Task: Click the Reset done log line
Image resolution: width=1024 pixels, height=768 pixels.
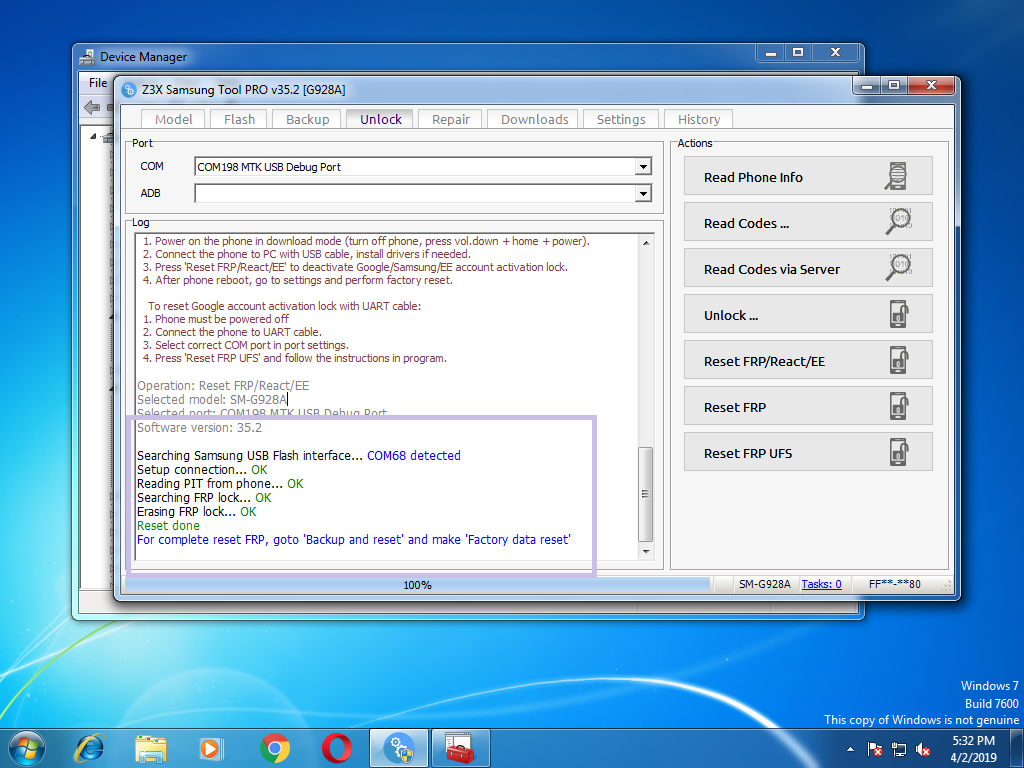Action: 168,526
